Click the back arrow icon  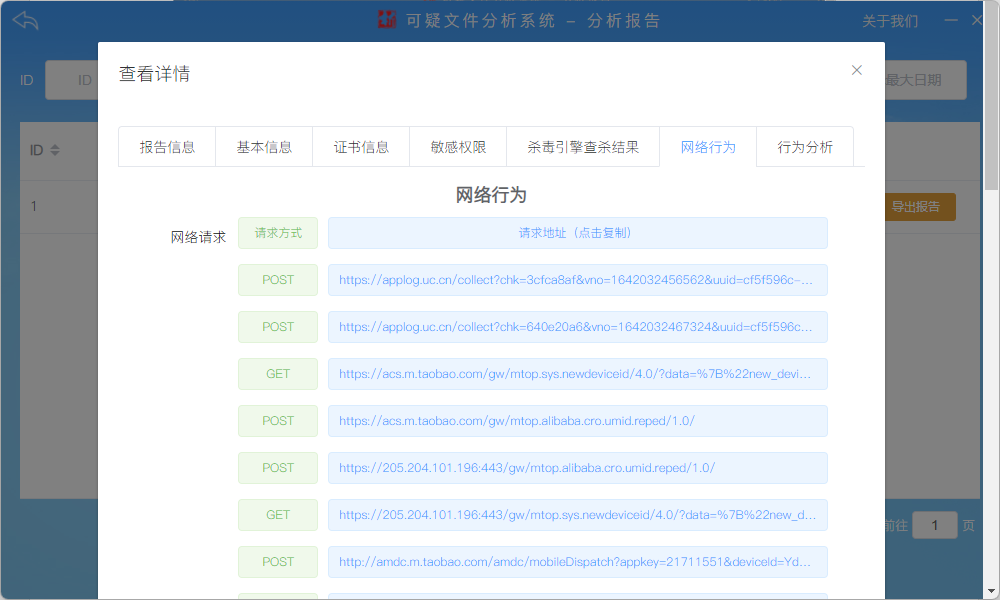26,20
